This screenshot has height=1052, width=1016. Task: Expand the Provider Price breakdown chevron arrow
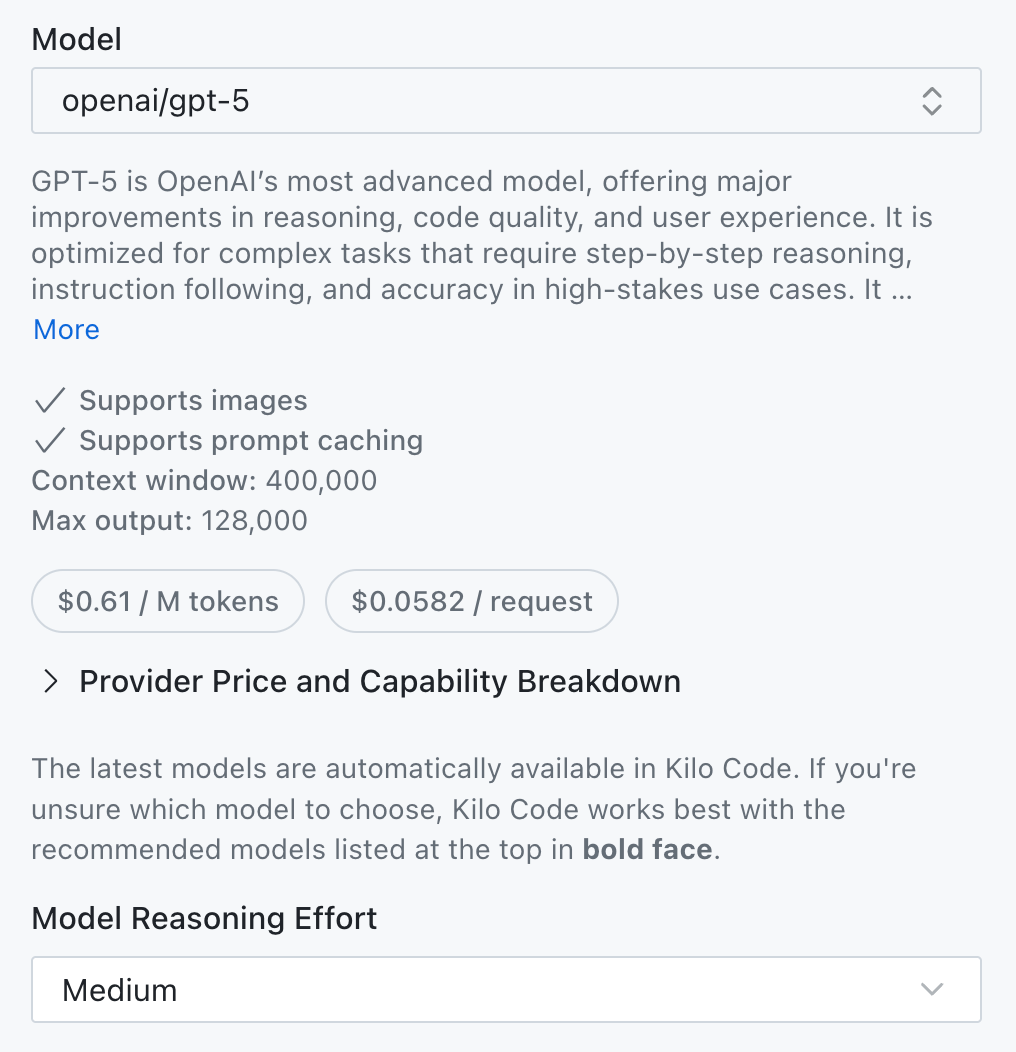click(x=50, y=682)
